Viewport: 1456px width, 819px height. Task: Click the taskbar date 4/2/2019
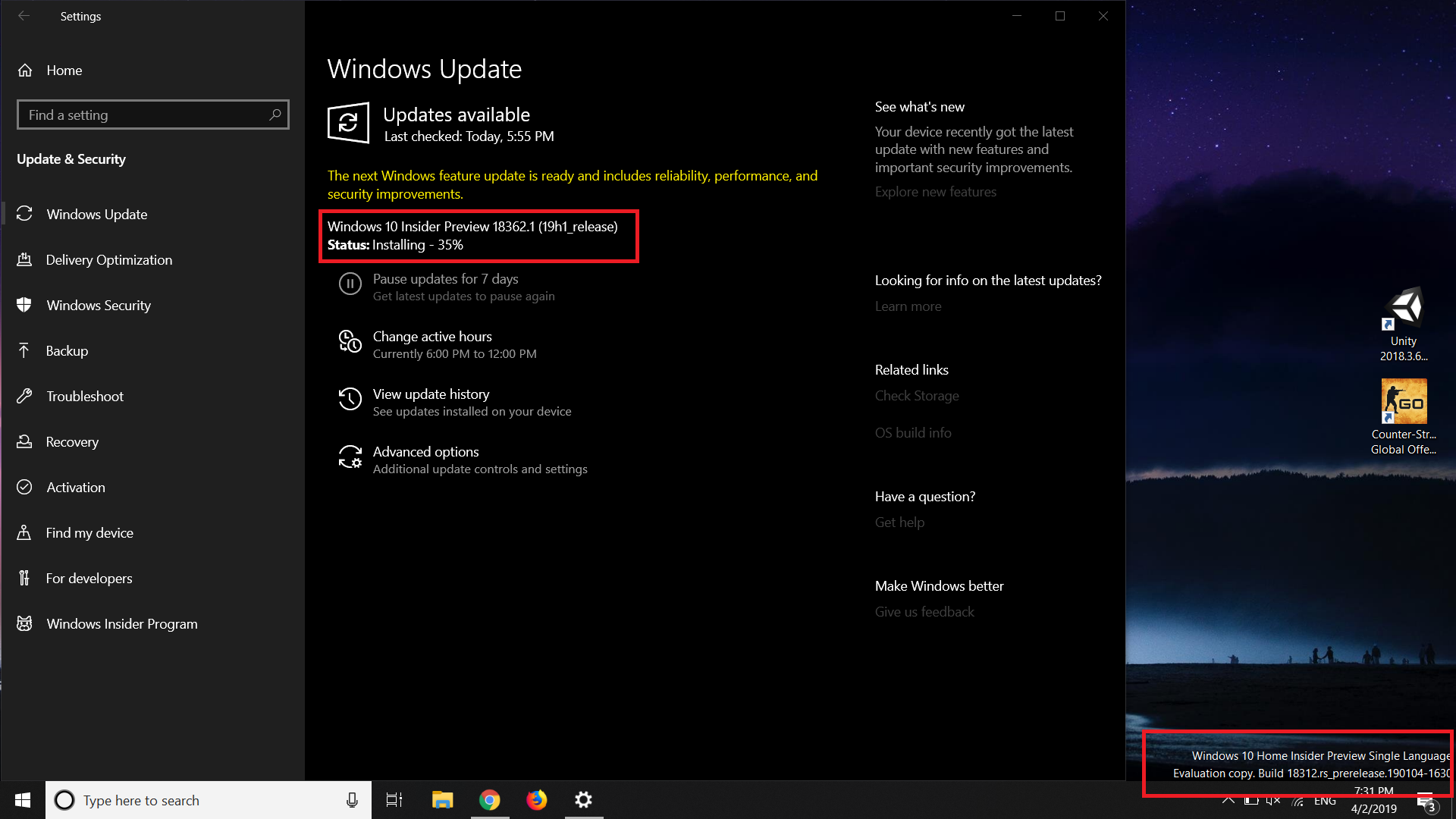pos(1373,809)
